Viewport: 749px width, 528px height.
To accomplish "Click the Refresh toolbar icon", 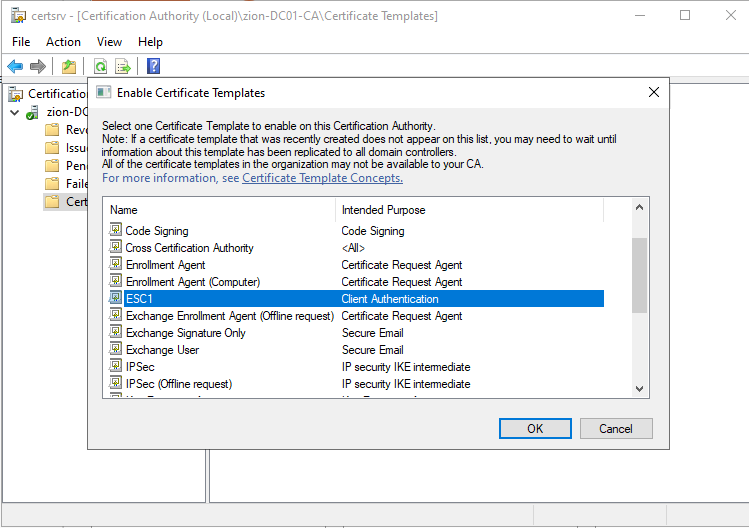I will point(100,66).
